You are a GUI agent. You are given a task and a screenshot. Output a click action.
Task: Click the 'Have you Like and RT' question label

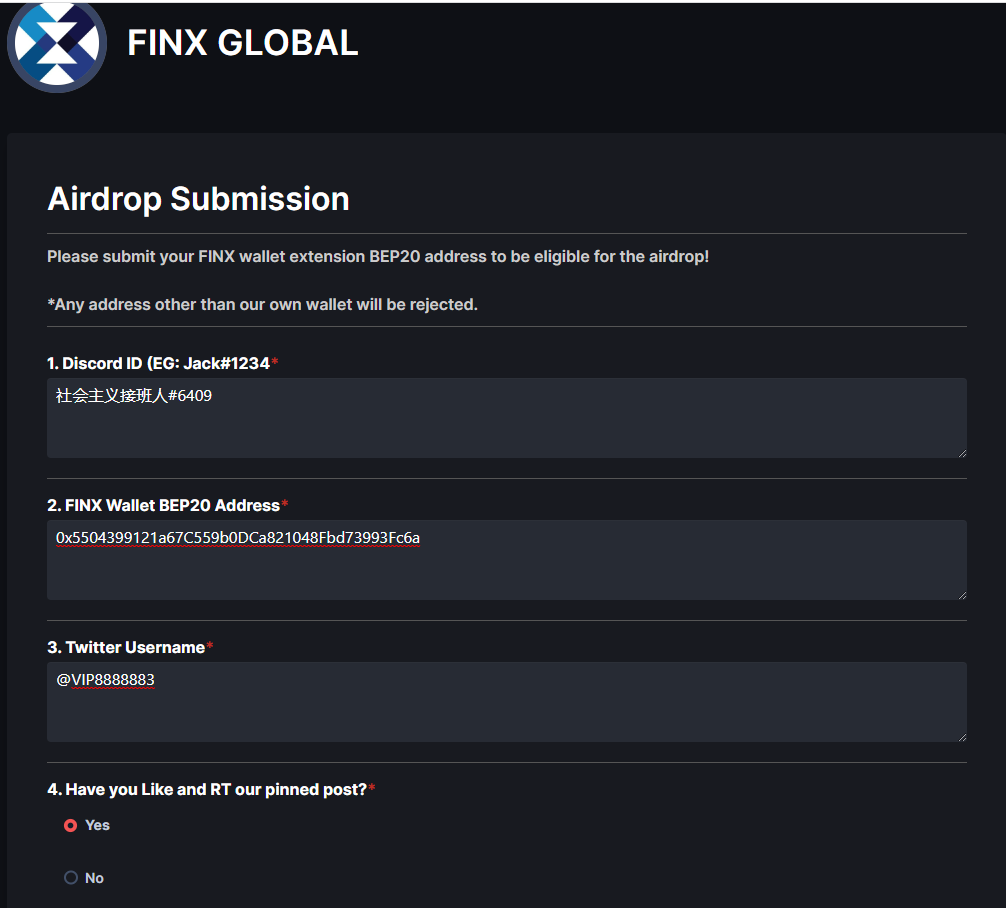pyautogui.click(x=207, y=789)
